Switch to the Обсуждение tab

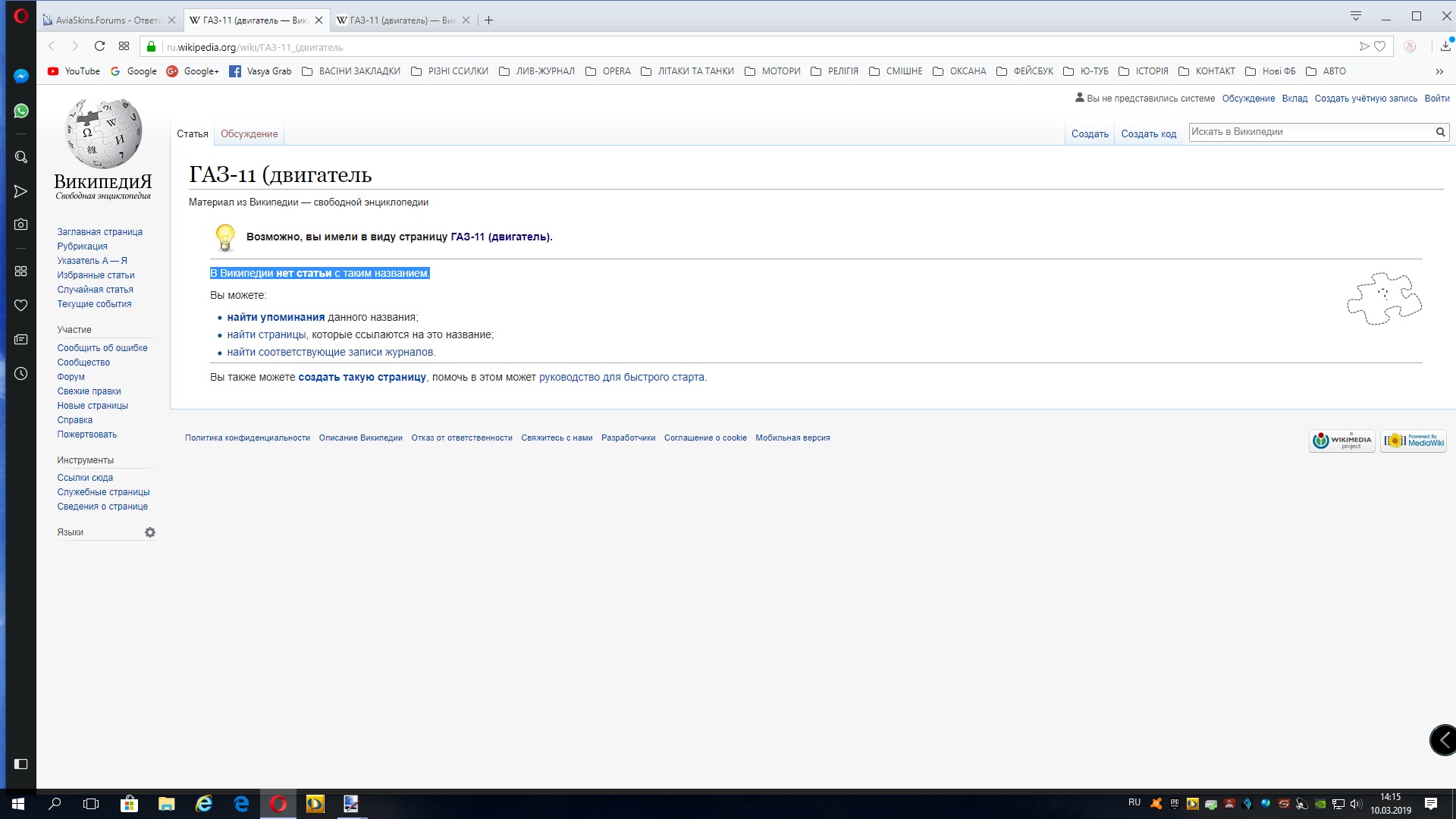(x=249, y=133)
